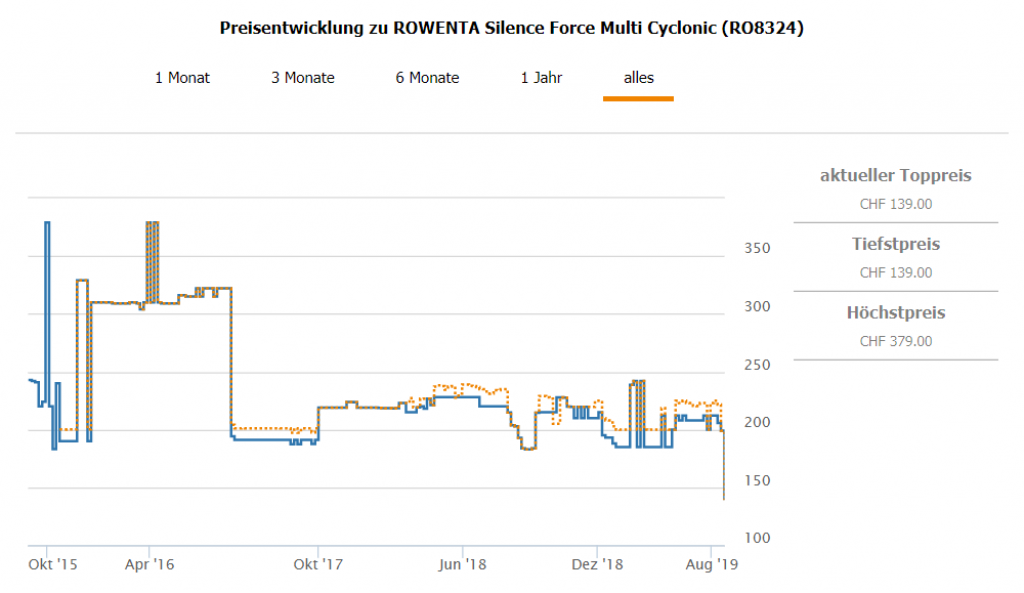Select the alles tab

coord(638,78)
